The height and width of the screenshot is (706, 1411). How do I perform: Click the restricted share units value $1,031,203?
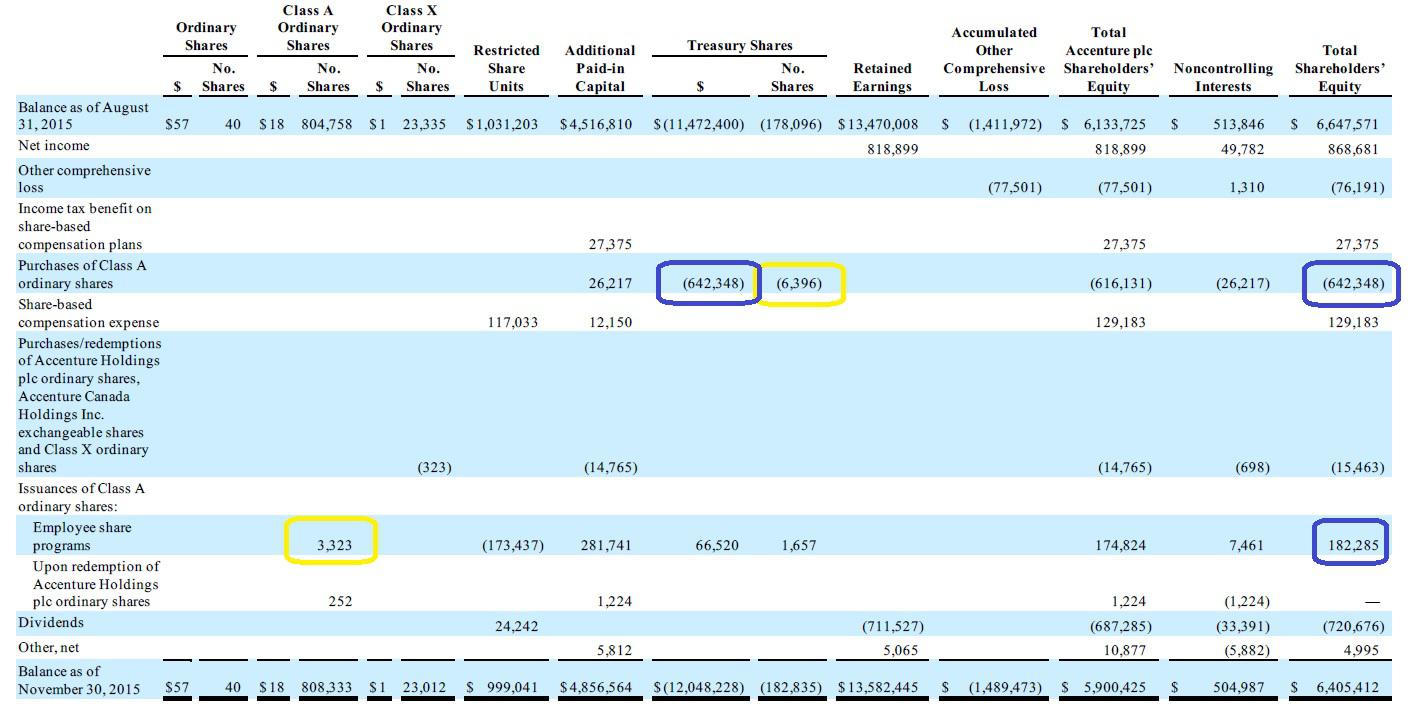pyautogui.click(x=502, y=125)
